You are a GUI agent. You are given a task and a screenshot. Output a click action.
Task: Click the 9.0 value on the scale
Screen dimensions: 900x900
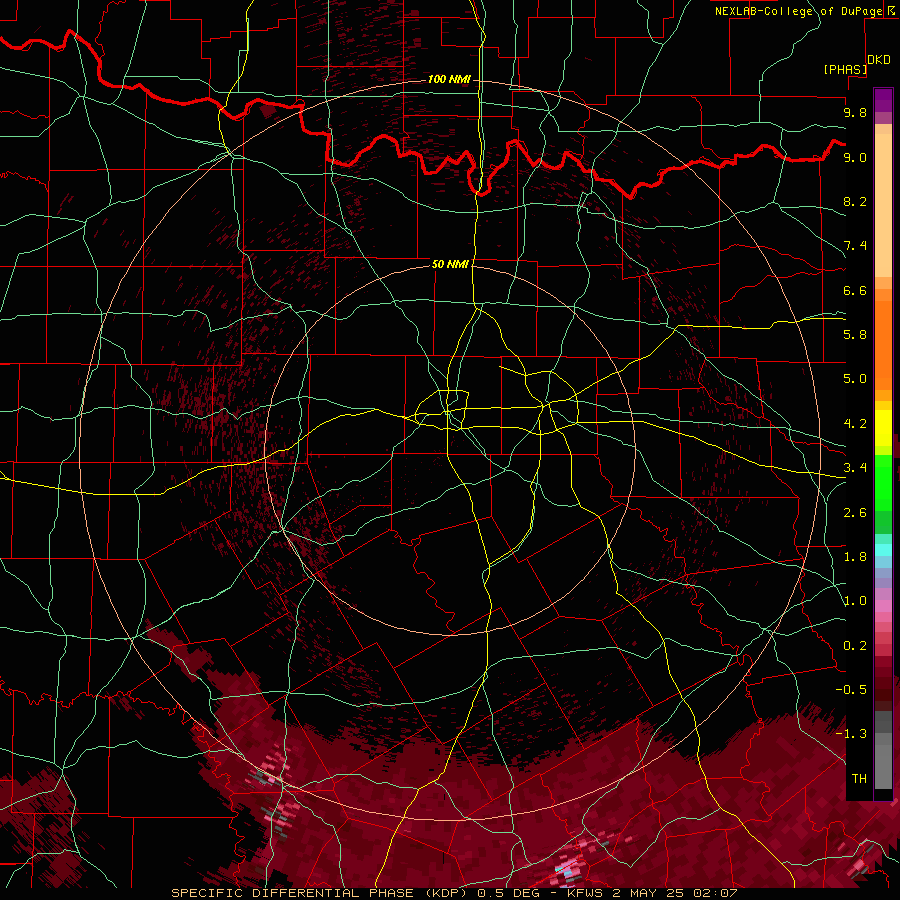tap(855, 157)
